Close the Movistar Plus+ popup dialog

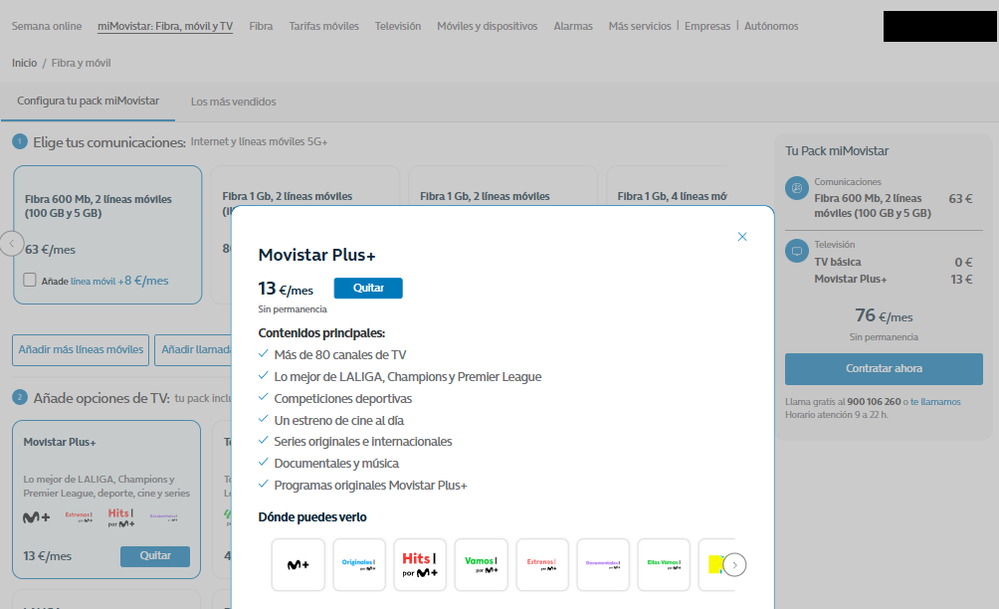742,237
